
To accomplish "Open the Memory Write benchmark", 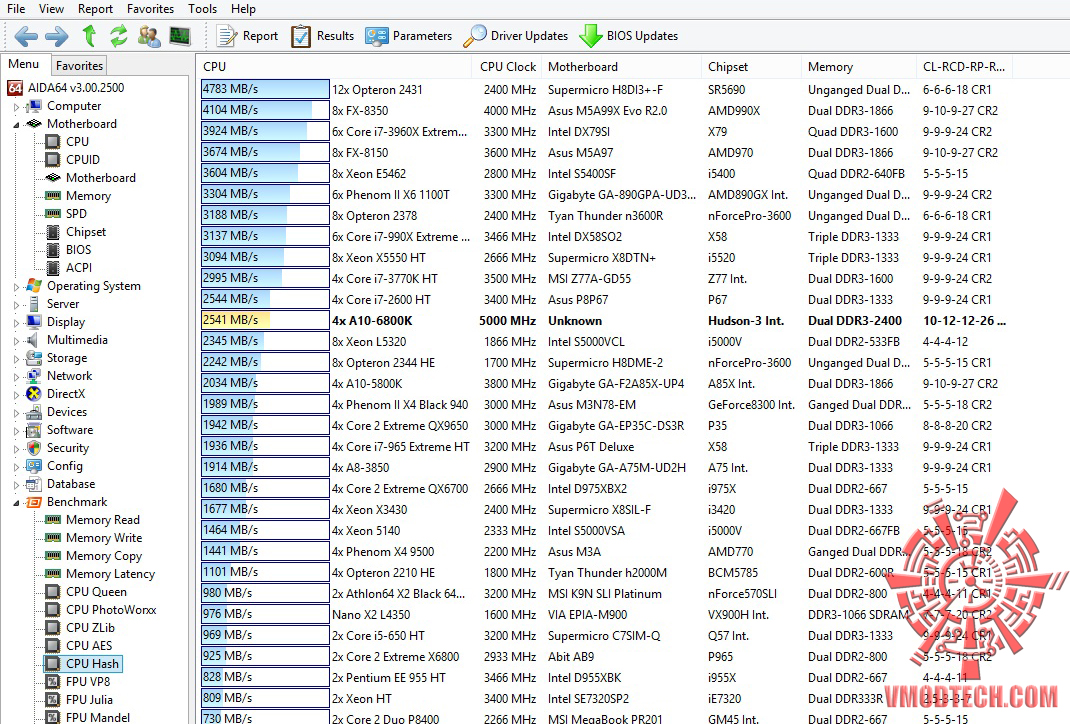I will click(x=93, y=538).
